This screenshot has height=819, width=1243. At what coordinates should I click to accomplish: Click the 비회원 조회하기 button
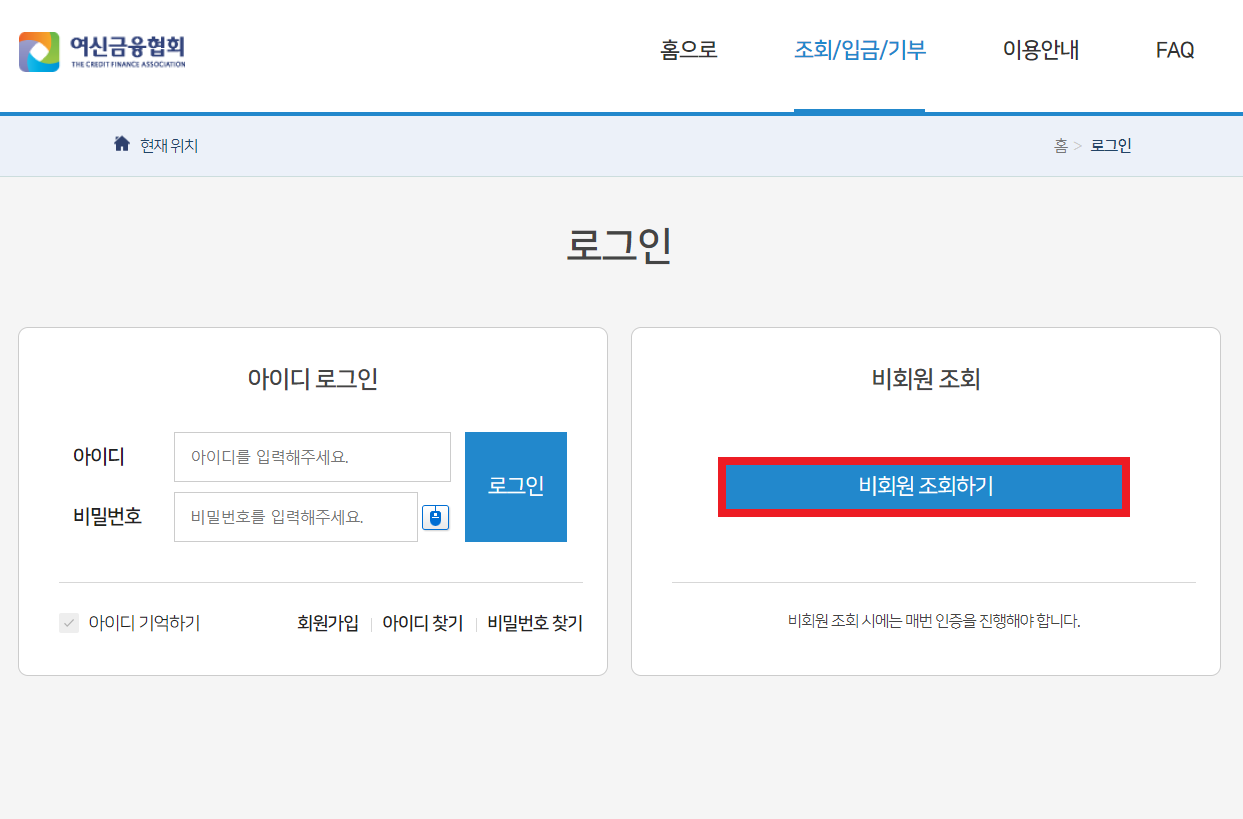pos(924,487)
